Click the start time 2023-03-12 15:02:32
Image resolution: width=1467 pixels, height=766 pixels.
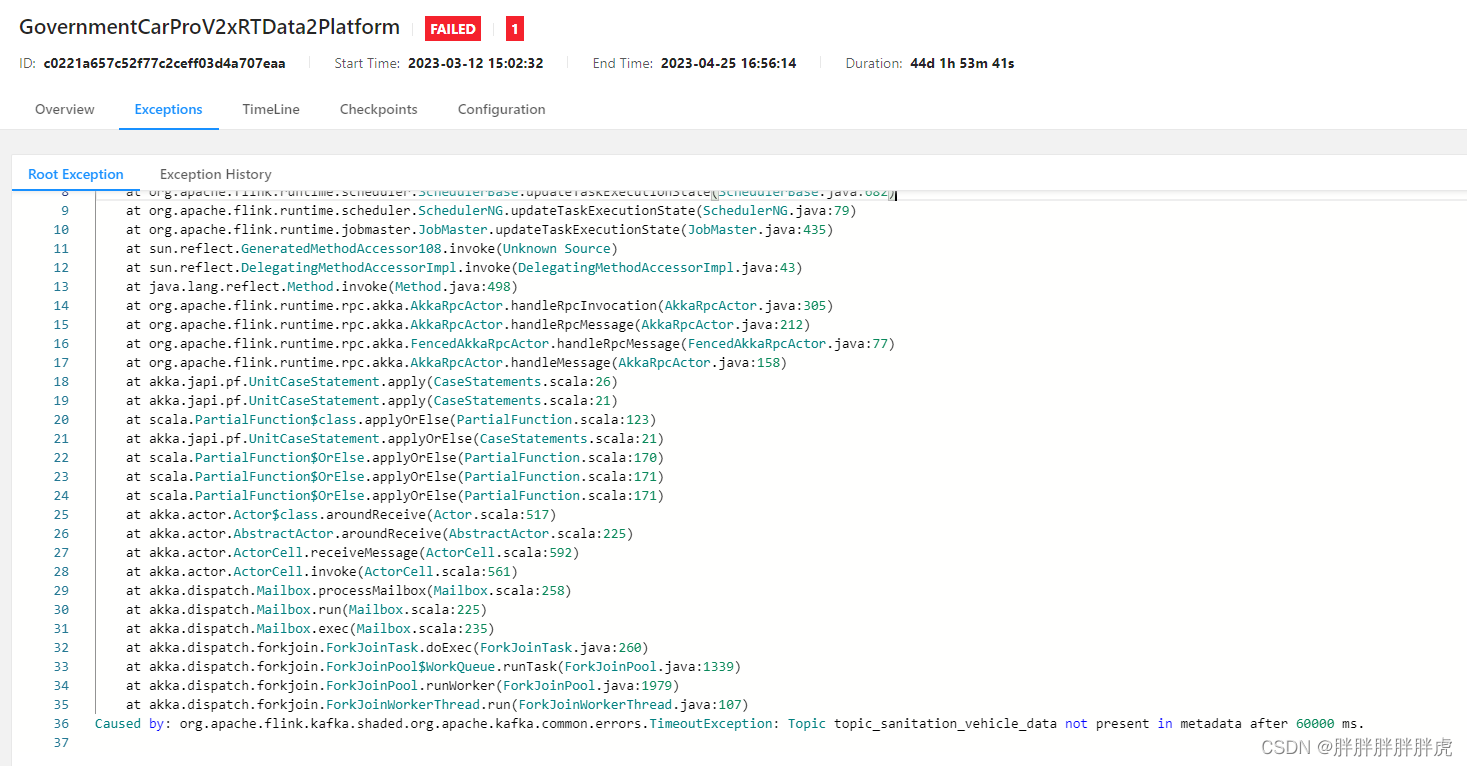point(476,63)
